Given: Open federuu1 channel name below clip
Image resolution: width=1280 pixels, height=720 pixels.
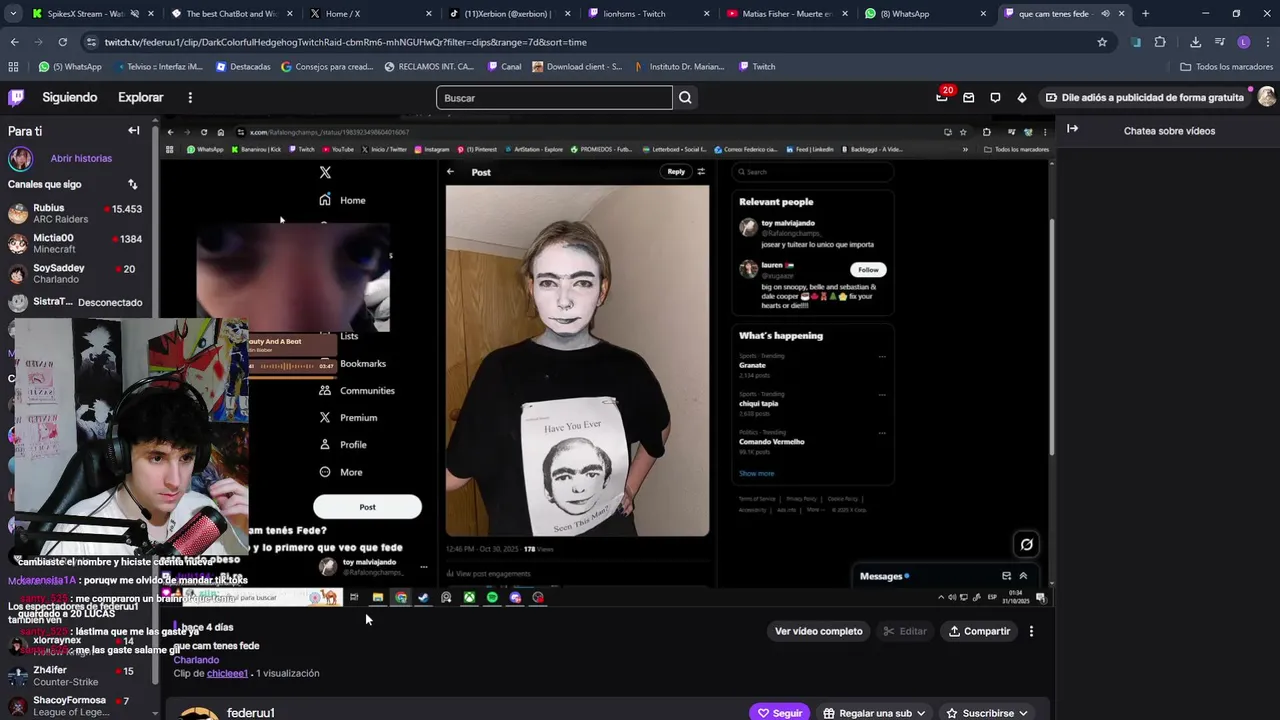Looking at the screenshot, I should 250,713.
